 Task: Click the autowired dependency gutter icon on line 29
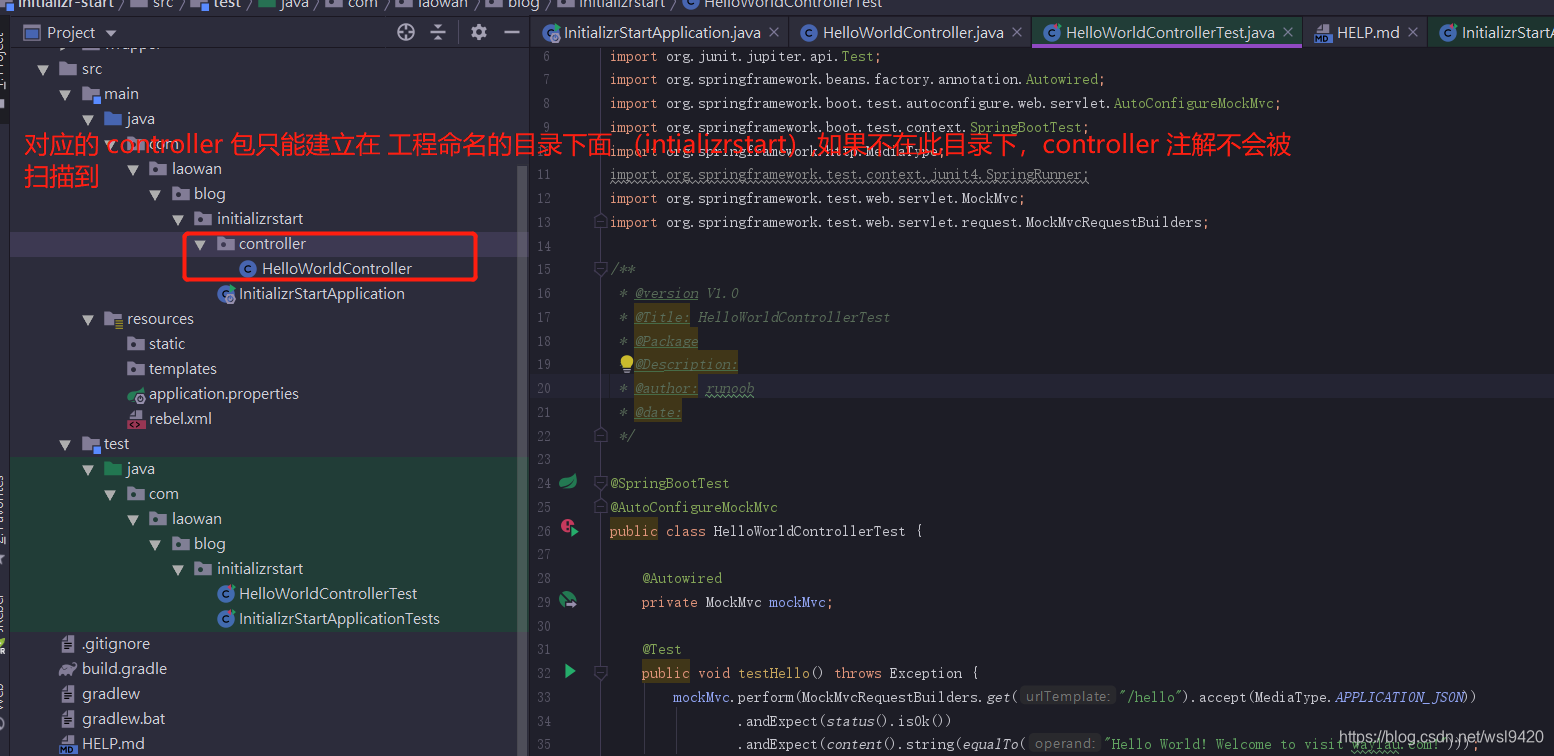(x=568, y=600)
